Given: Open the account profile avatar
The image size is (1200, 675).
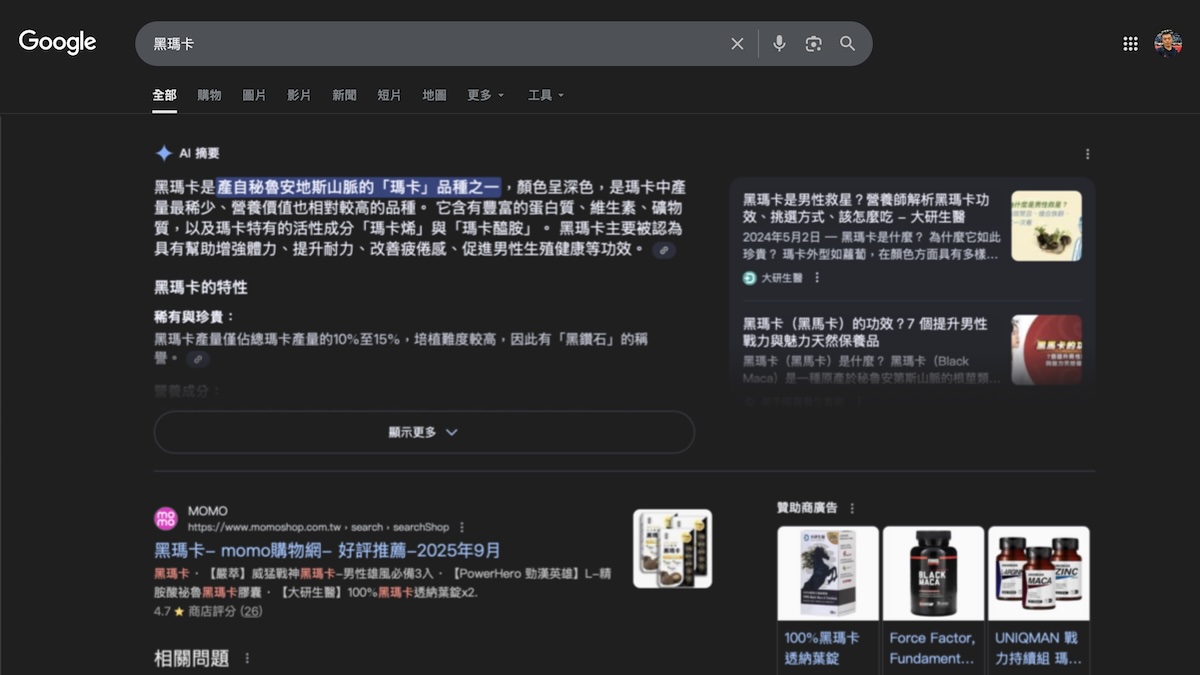Looking at the screenshot, I should point(1168,44).
